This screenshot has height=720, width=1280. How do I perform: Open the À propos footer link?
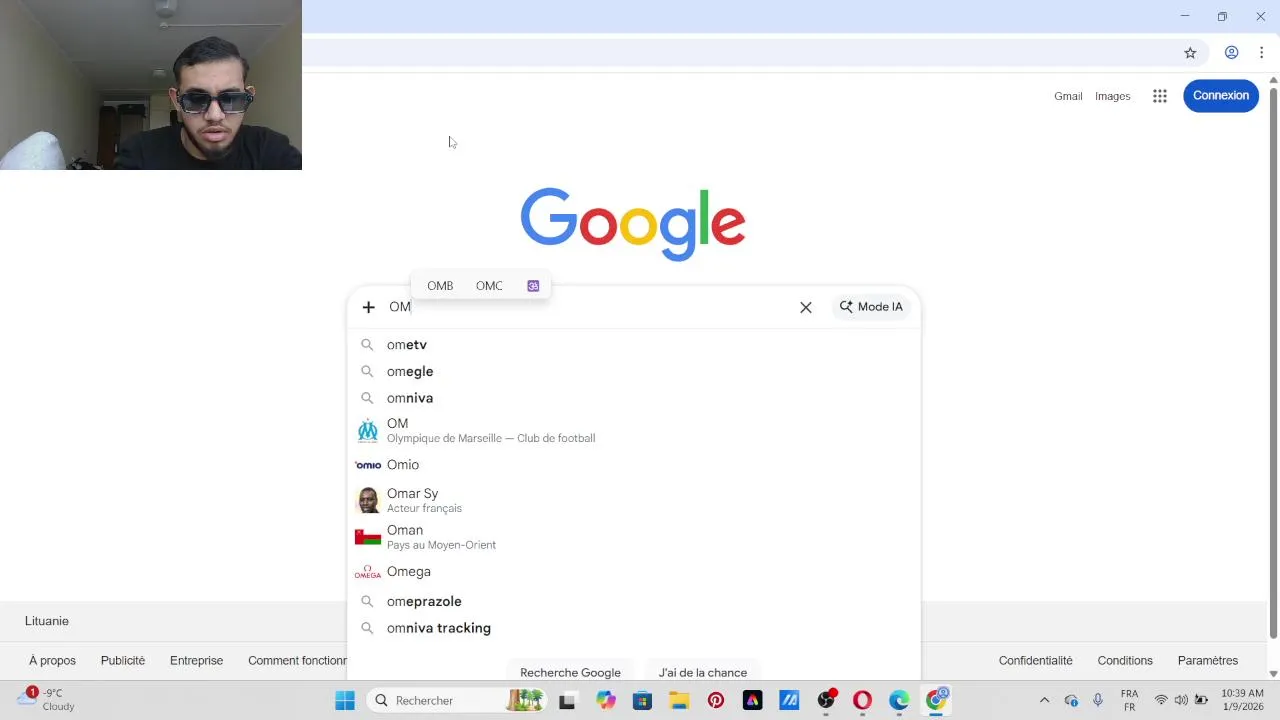click(x=52, y=660)
